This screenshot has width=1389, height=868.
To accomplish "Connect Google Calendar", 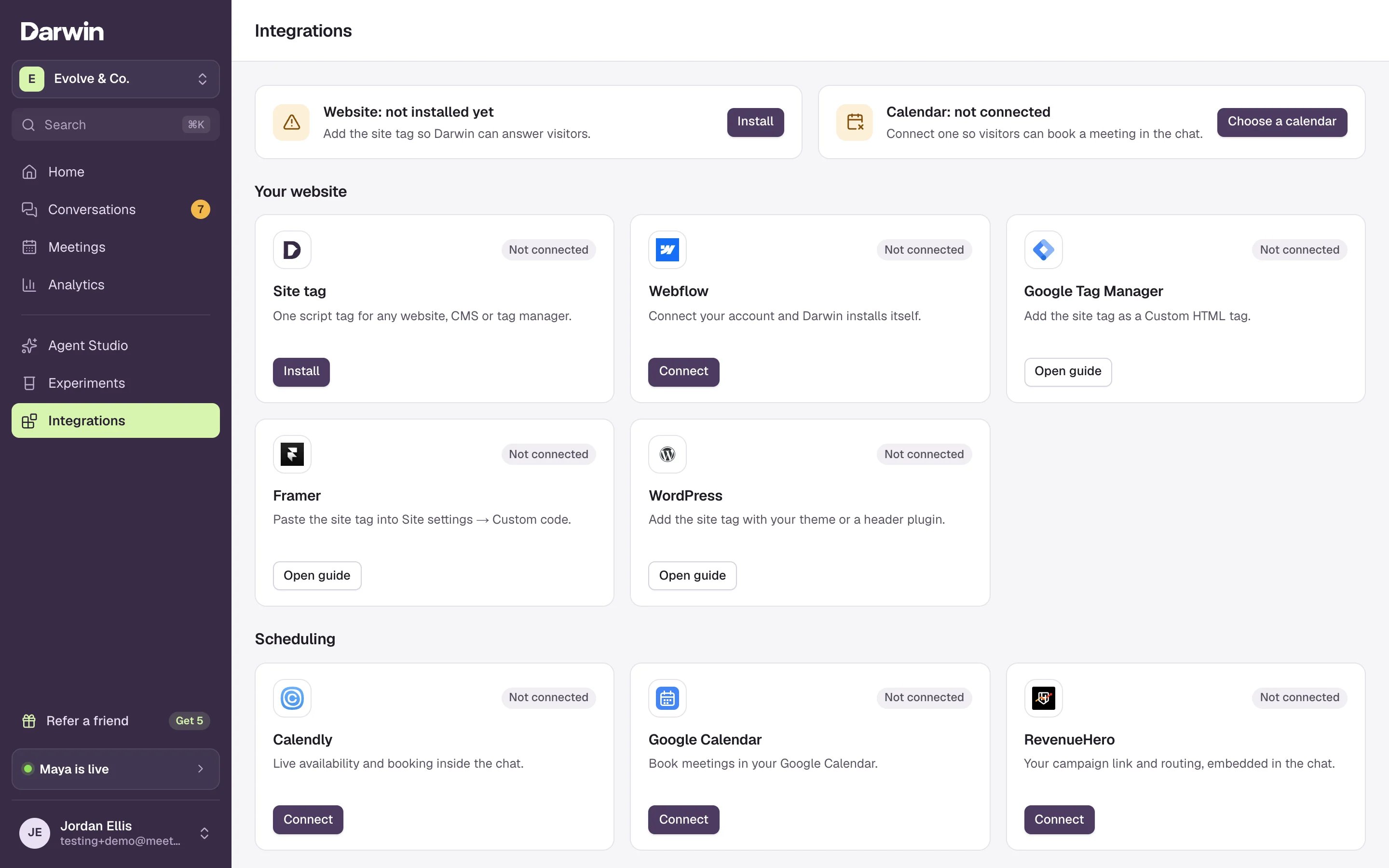I will [x=683, y=819].
